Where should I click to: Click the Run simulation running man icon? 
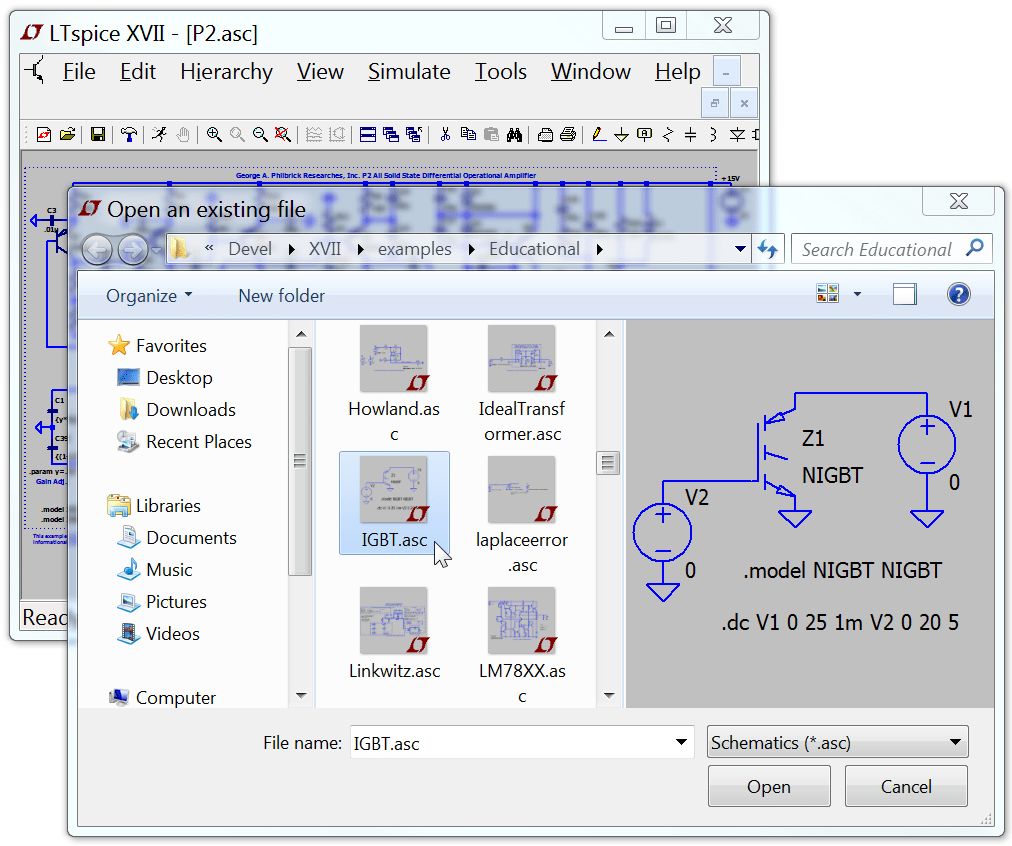159,134
